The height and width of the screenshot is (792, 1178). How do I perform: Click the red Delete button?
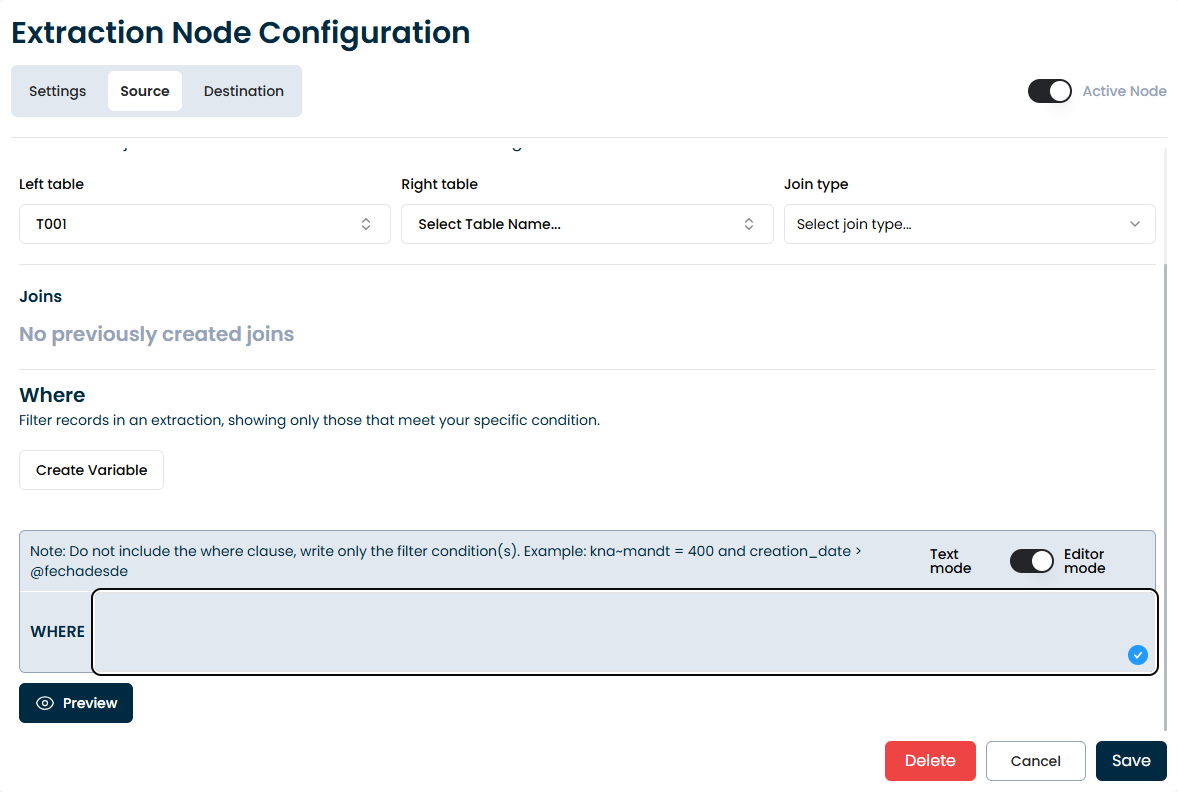(929, 761)
